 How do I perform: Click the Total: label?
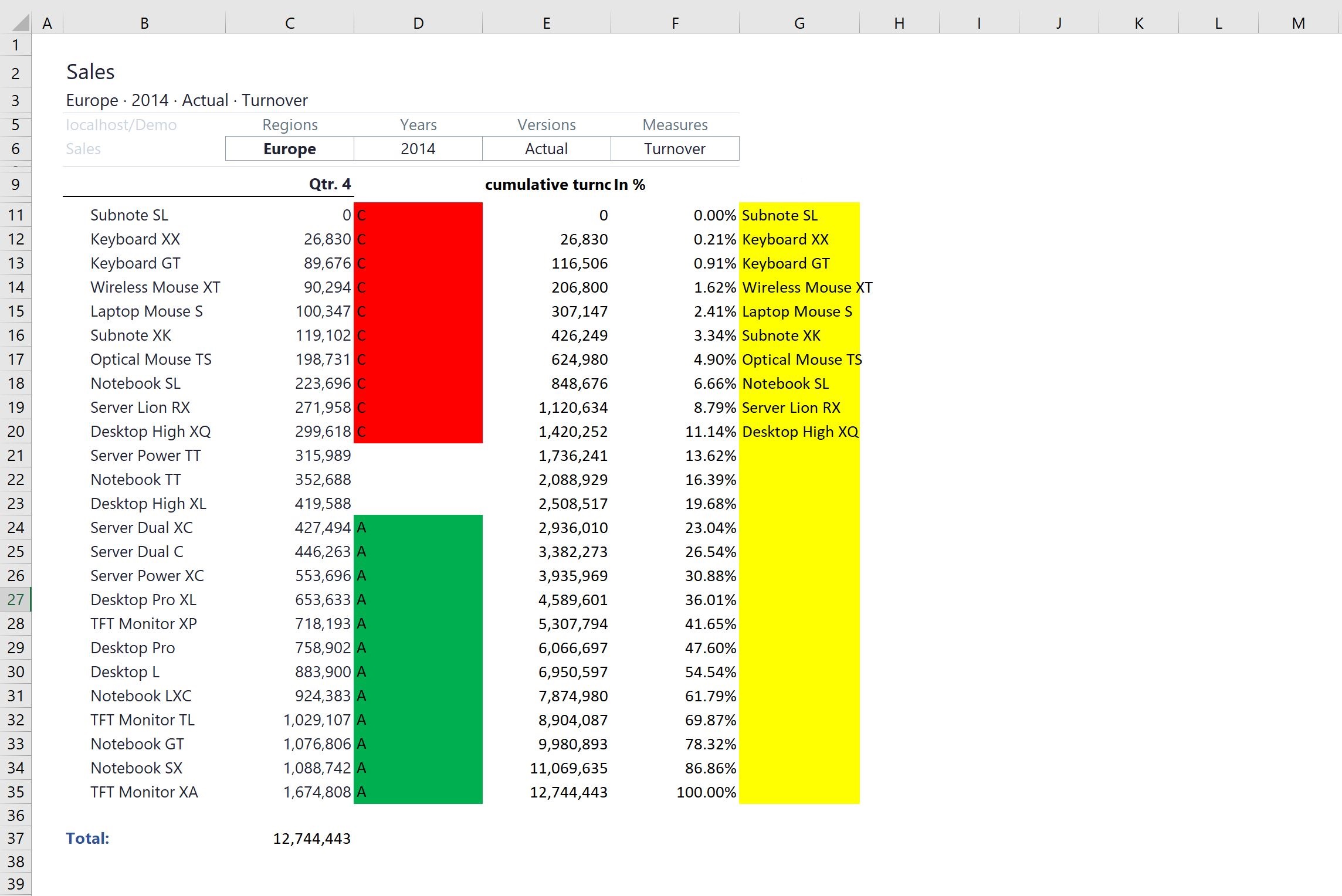(x=87, y=839)
